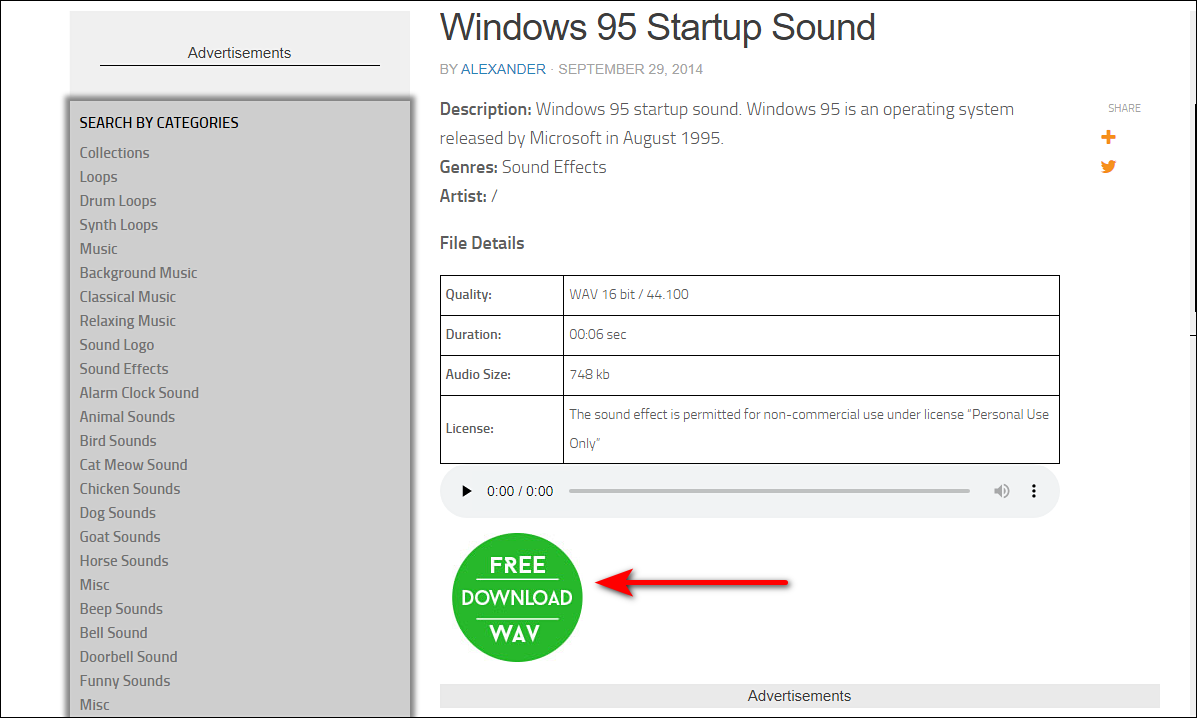Browse the Synth Loops category
This screenshot has width=1197, height=718.
tap(118, 224)
